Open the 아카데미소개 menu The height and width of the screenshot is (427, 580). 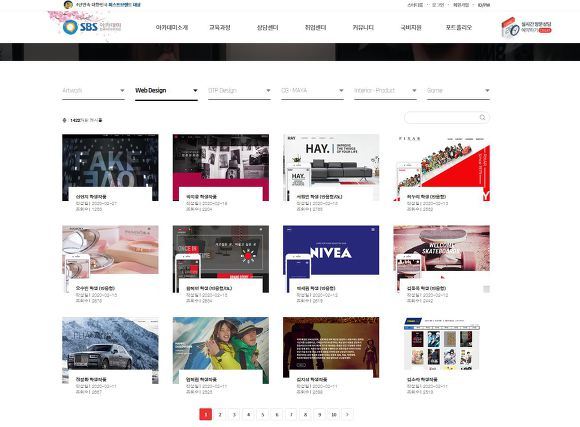[172, 27]
